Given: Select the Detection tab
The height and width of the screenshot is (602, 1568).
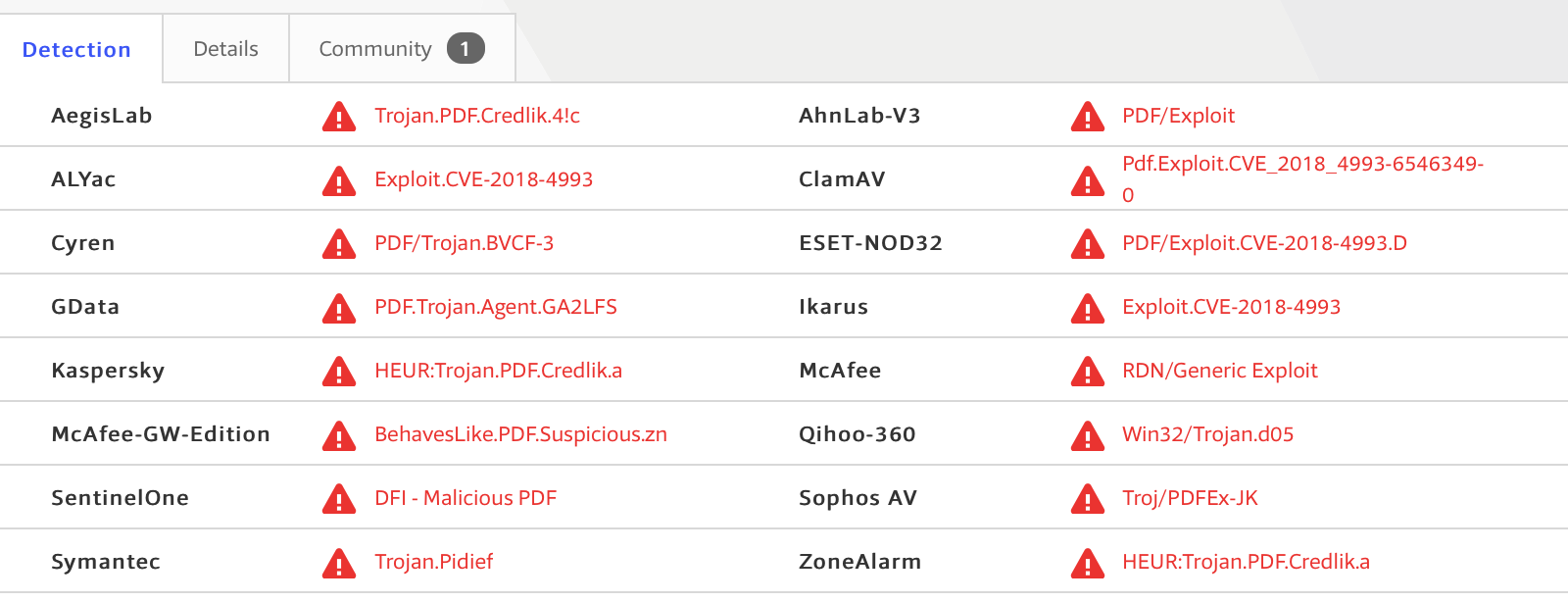Looking at the screenshot, I should pos(76,50).
